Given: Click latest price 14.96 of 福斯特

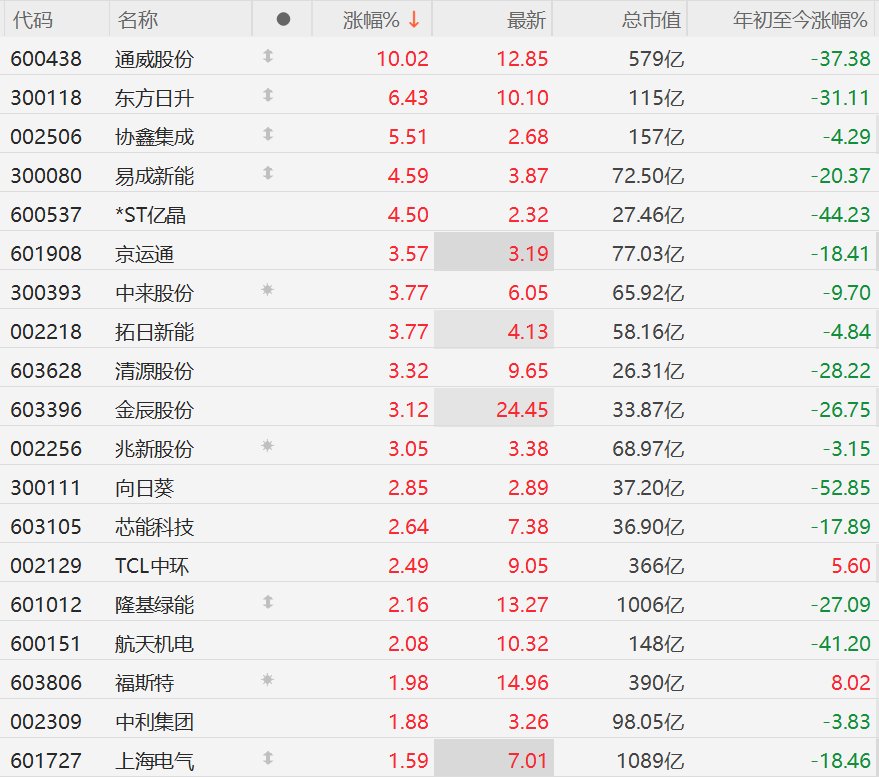Looking at the screenshot, I should pos(522,682).
